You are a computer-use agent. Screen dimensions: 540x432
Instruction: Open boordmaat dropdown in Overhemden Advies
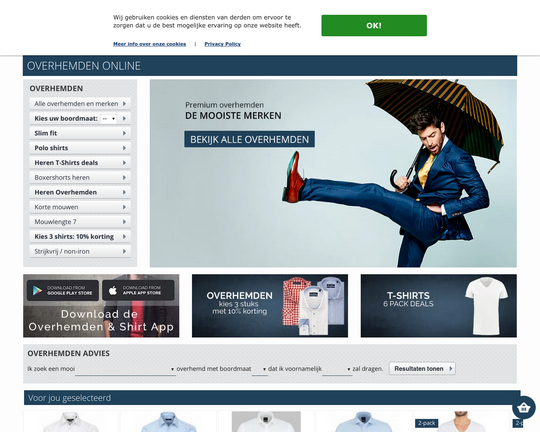260,369
